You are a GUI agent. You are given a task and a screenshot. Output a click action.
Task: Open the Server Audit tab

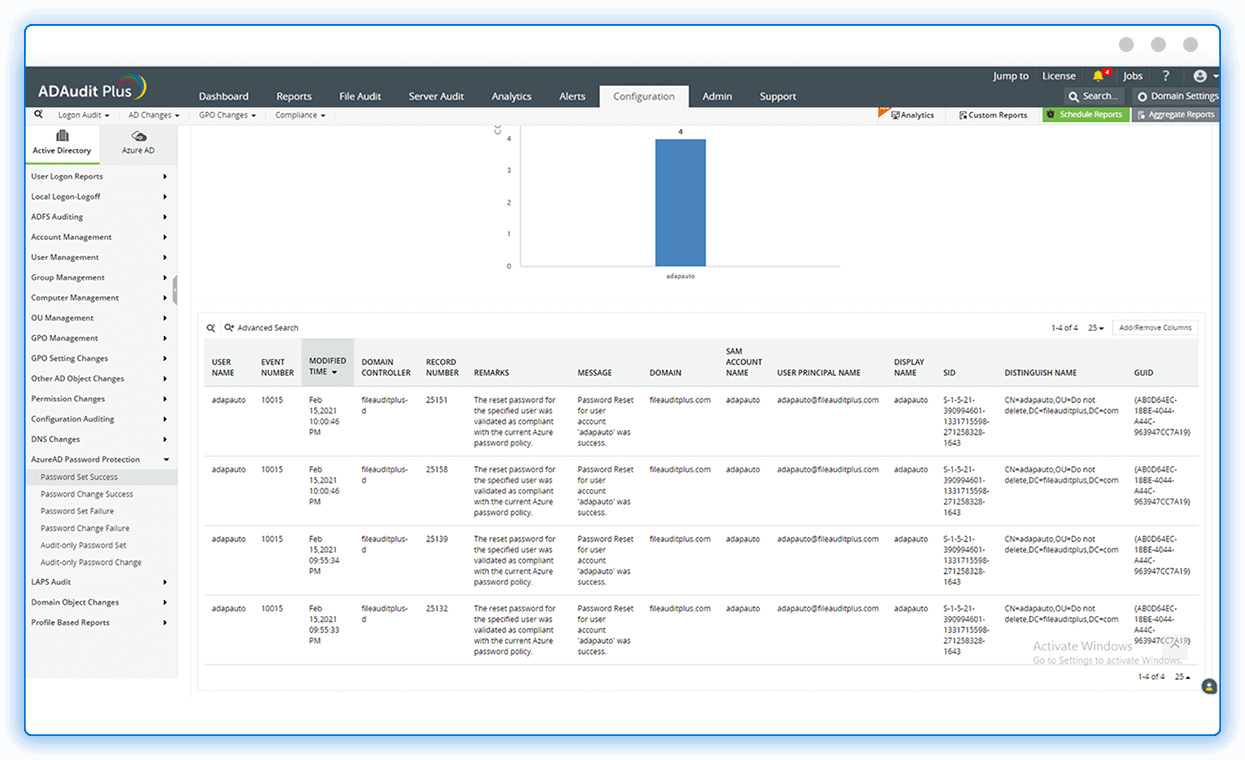click(436, 96)
